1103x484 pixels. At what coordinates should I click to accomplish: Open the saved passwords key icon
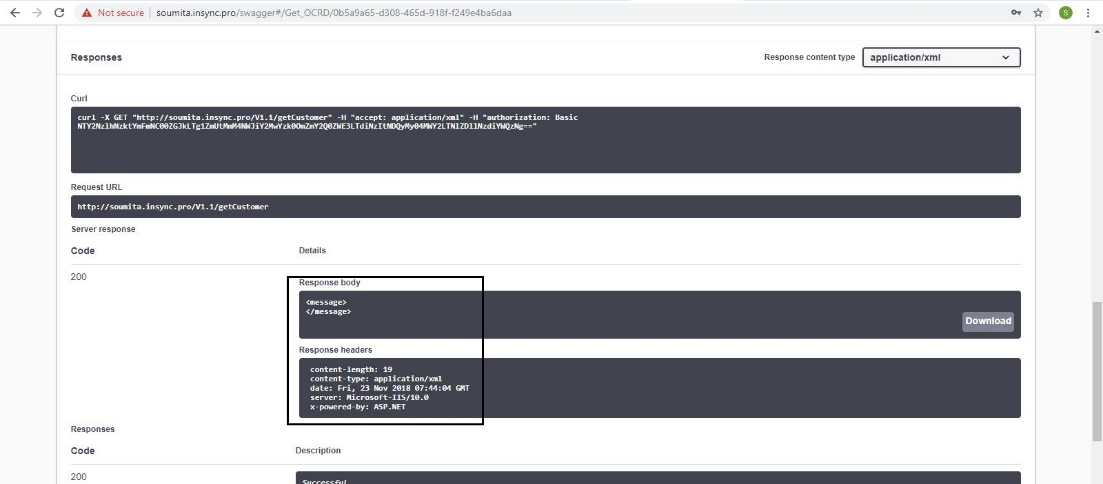[1017, 13]
